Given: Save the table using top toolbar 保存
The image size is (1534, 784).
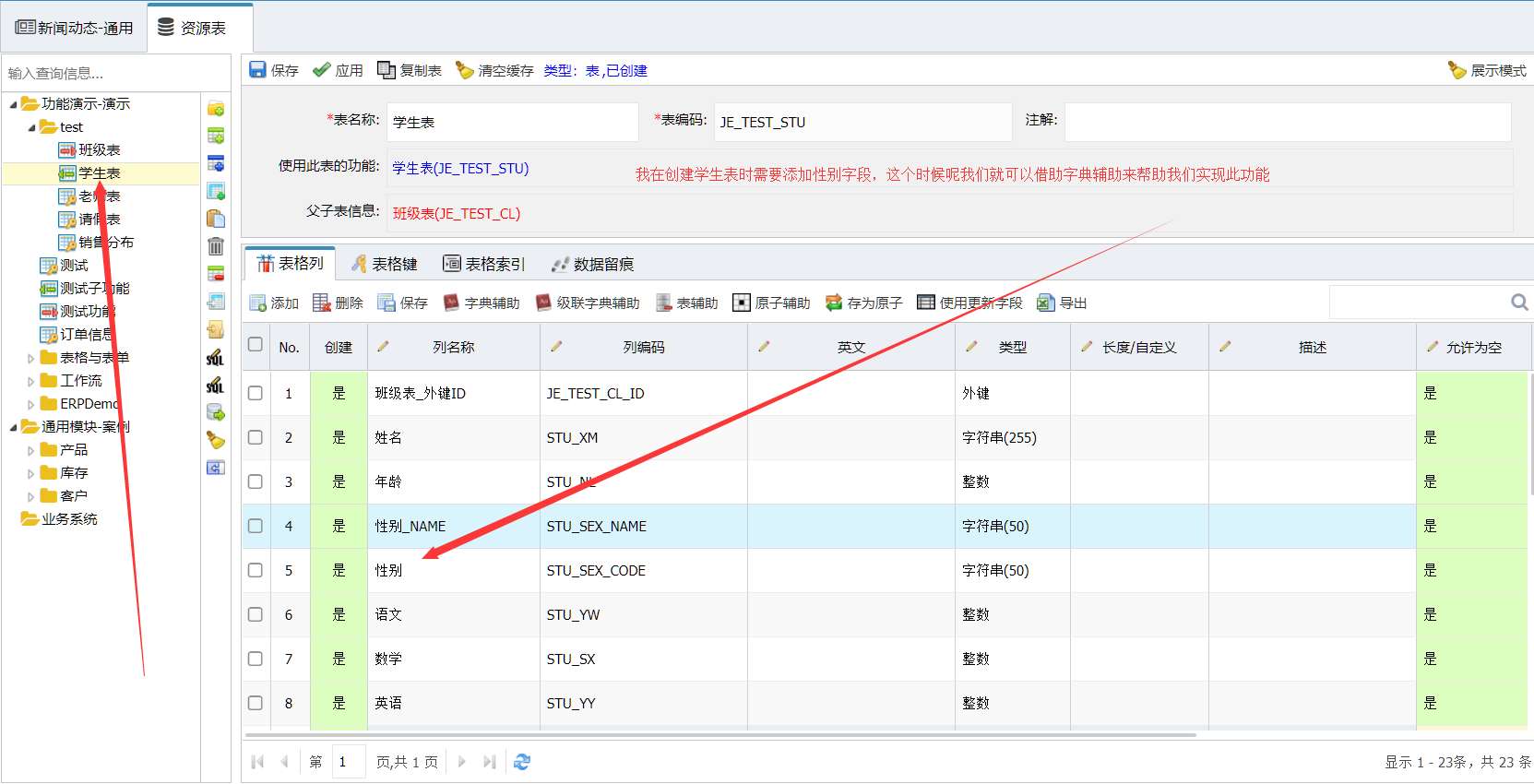Looking at the screenshot, I should pyautogui.click(x=273, y=70).
